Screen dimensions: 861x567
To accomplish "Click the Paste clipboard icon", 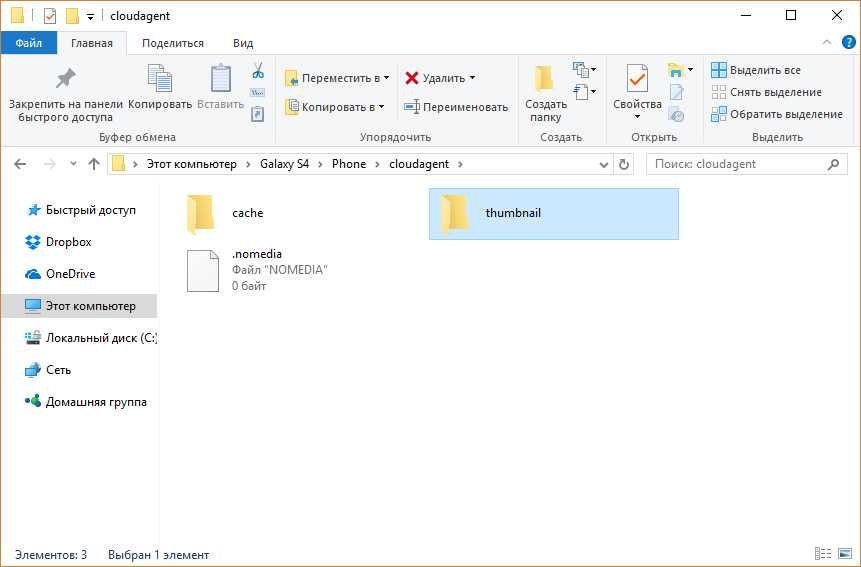I will point(220,79).
